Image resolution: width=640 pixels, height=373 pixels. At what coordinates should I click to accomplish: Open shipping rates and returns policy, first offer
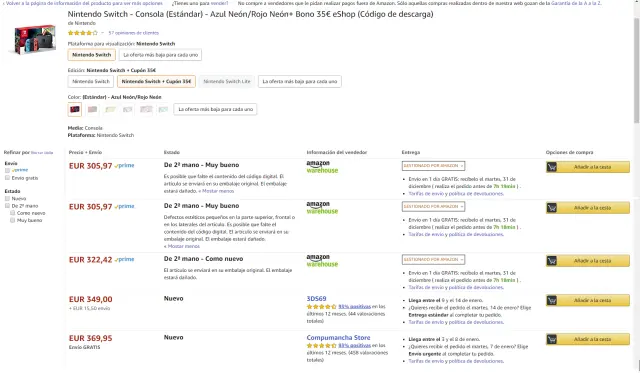(x=456, y=194)
